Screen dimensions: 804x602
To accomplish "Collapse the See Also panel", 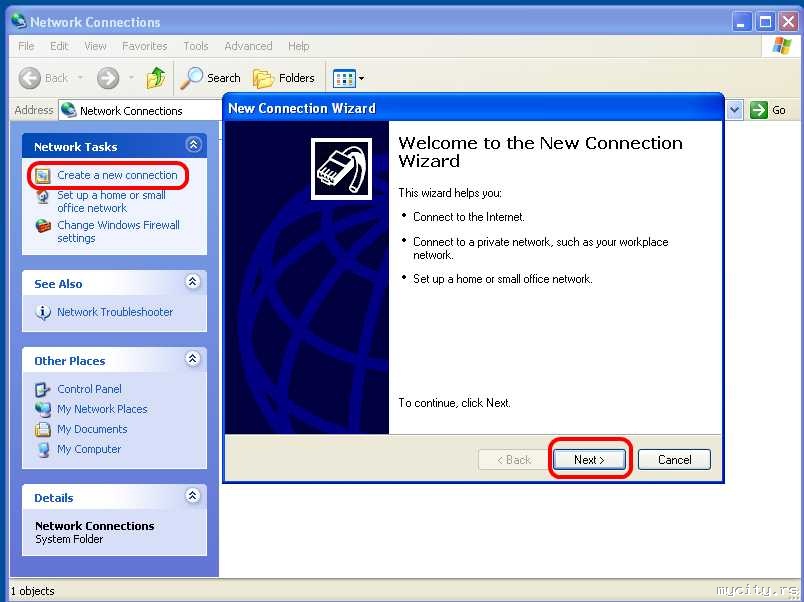I will [192, 282].
